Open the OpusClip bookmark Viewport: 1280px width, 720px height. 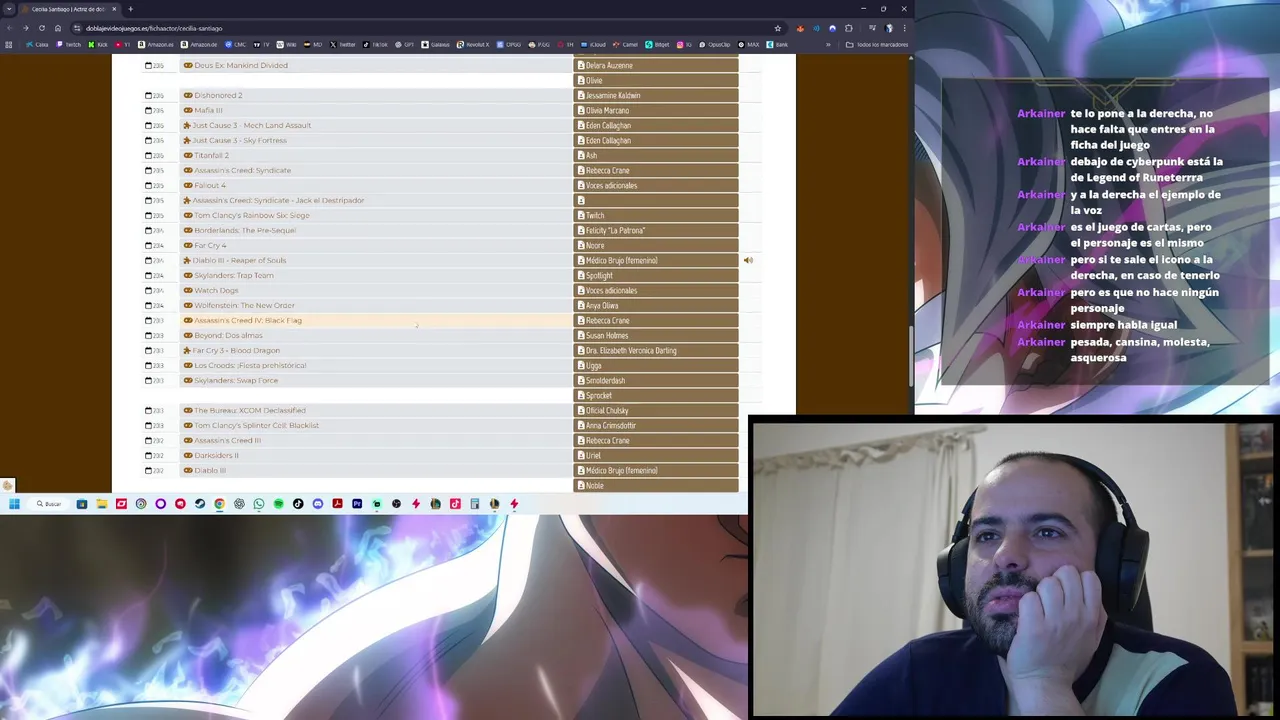pyautogui.click(x=715, y=44)
